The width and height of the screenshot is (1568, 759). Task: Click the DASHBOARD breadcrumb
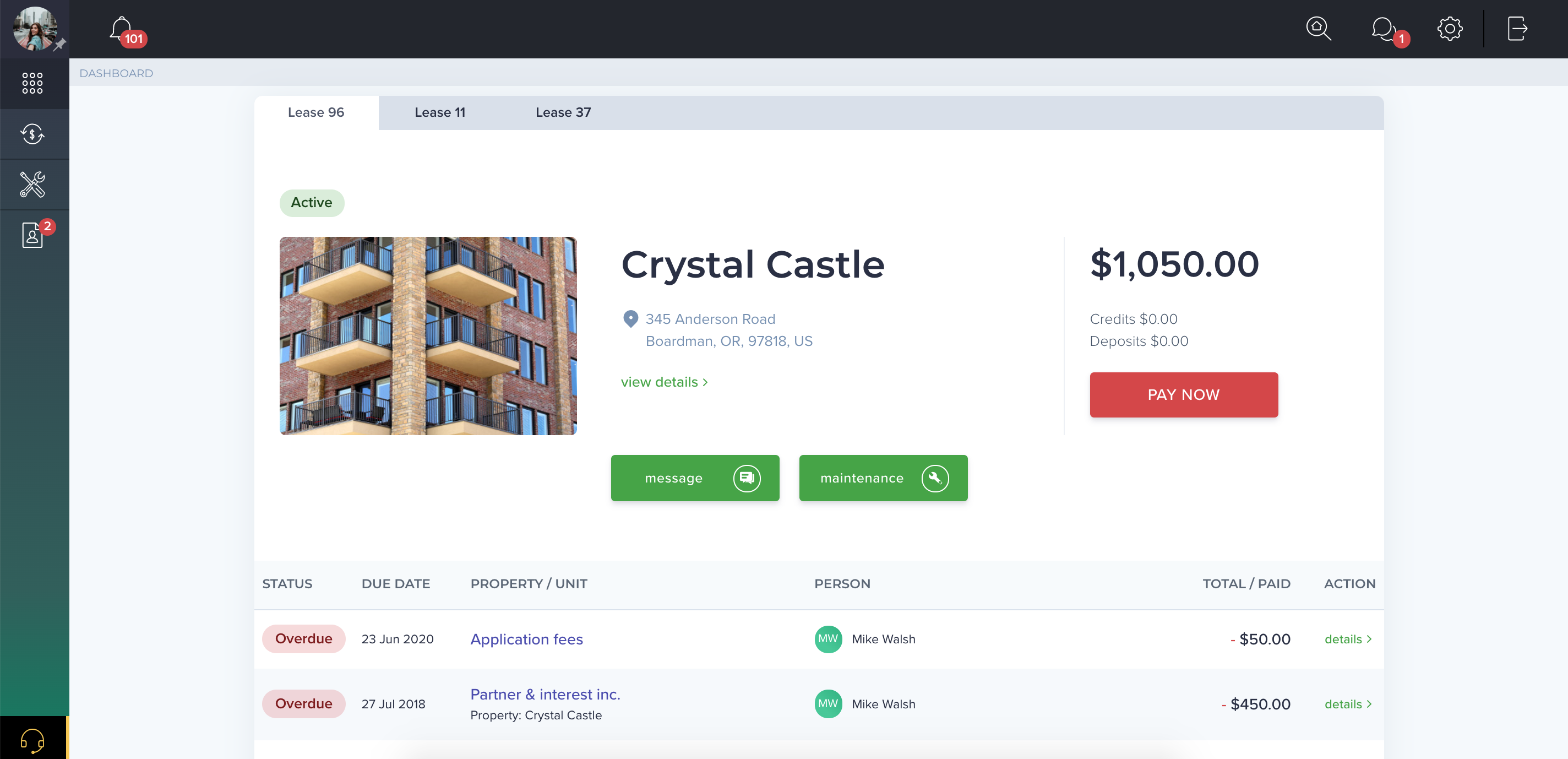[116, 73]
